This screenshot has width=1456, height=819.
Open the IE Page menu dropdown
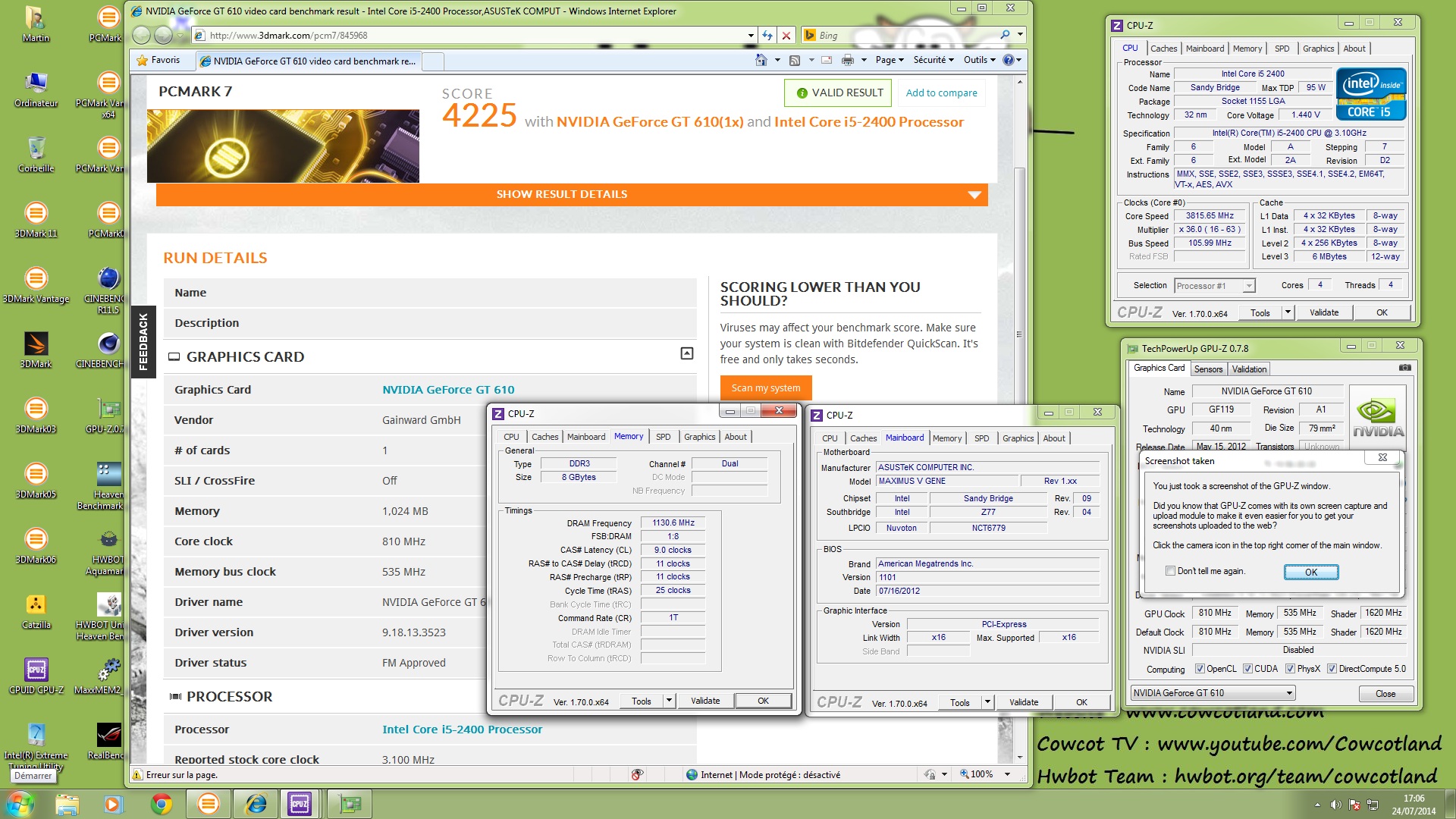click(890, 60)
